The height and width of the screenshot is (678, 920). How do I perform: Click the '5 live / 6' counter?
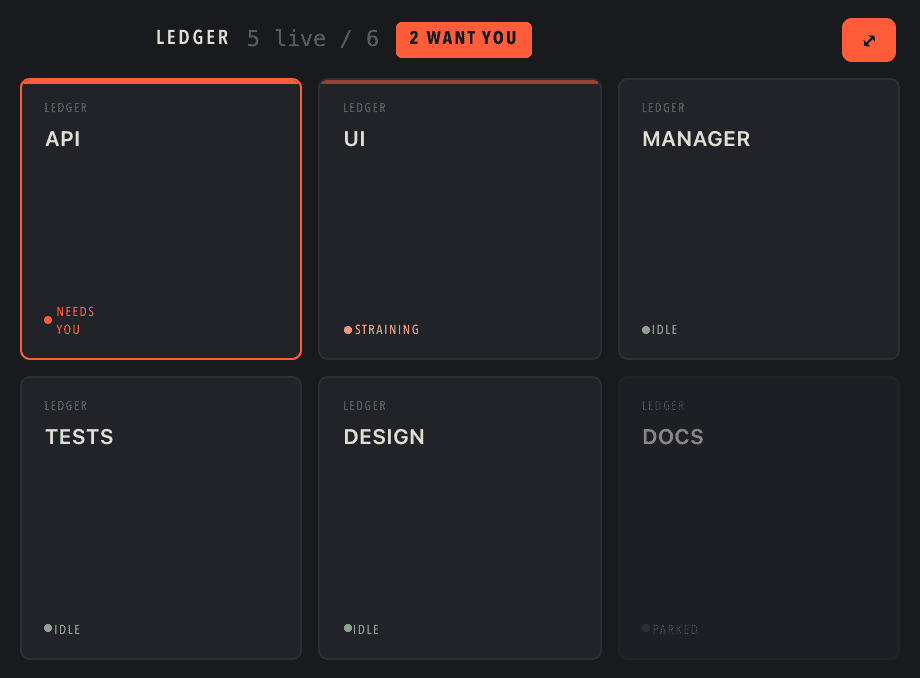(x=313, y=39)
